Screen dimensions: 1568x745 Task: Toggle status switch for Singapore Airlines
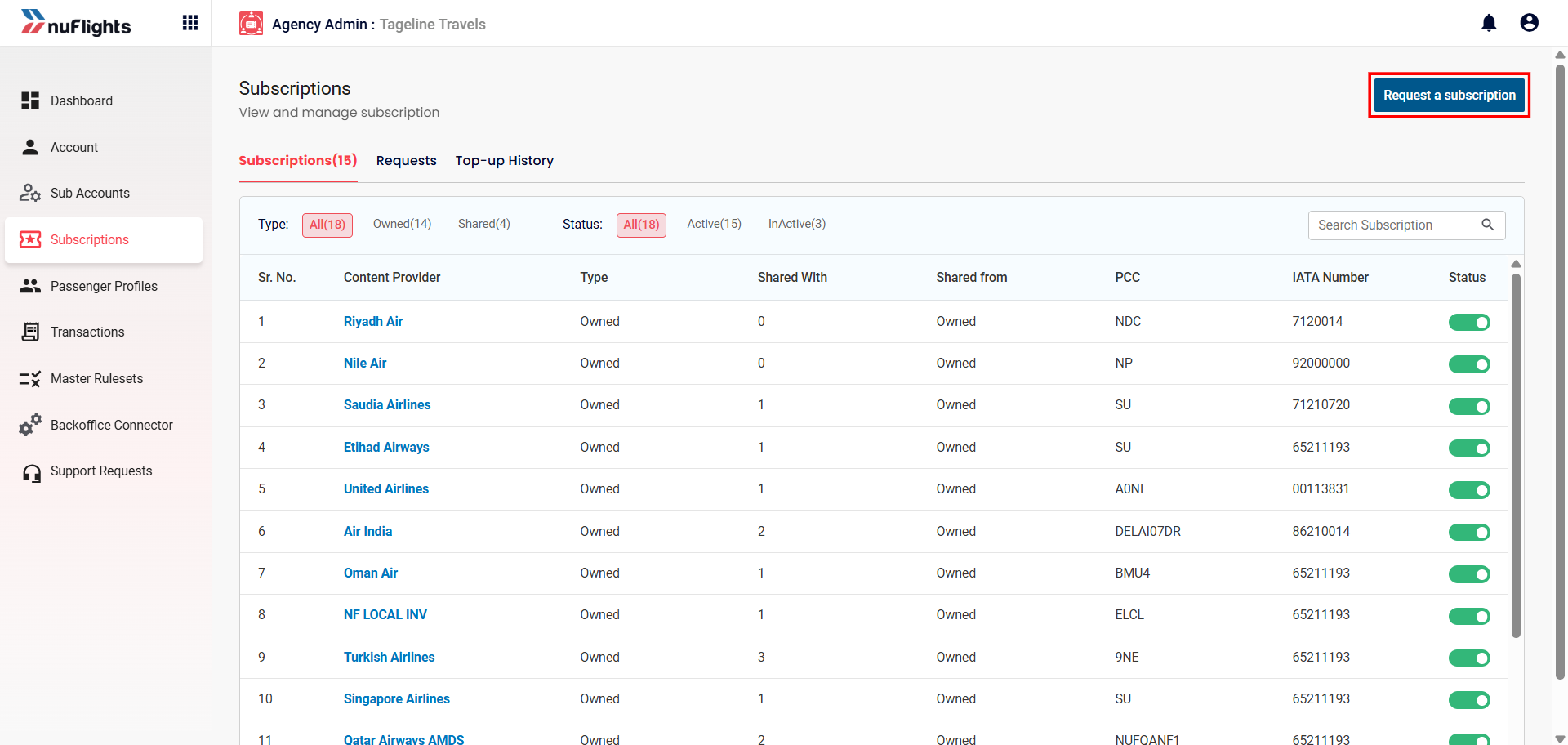coord(1469,700)
